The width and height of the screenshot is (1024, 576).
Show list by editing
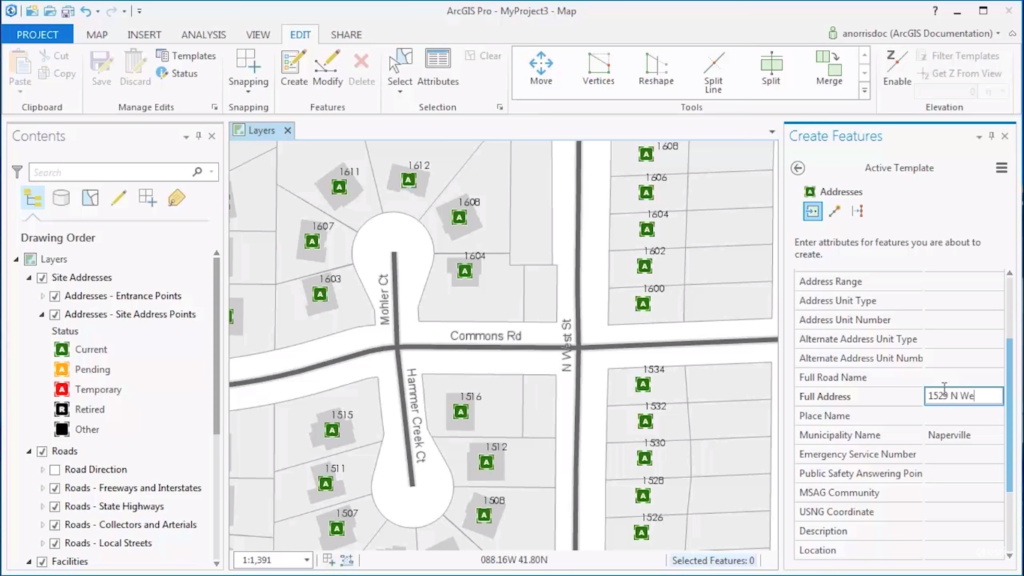[x=119, y=197]
